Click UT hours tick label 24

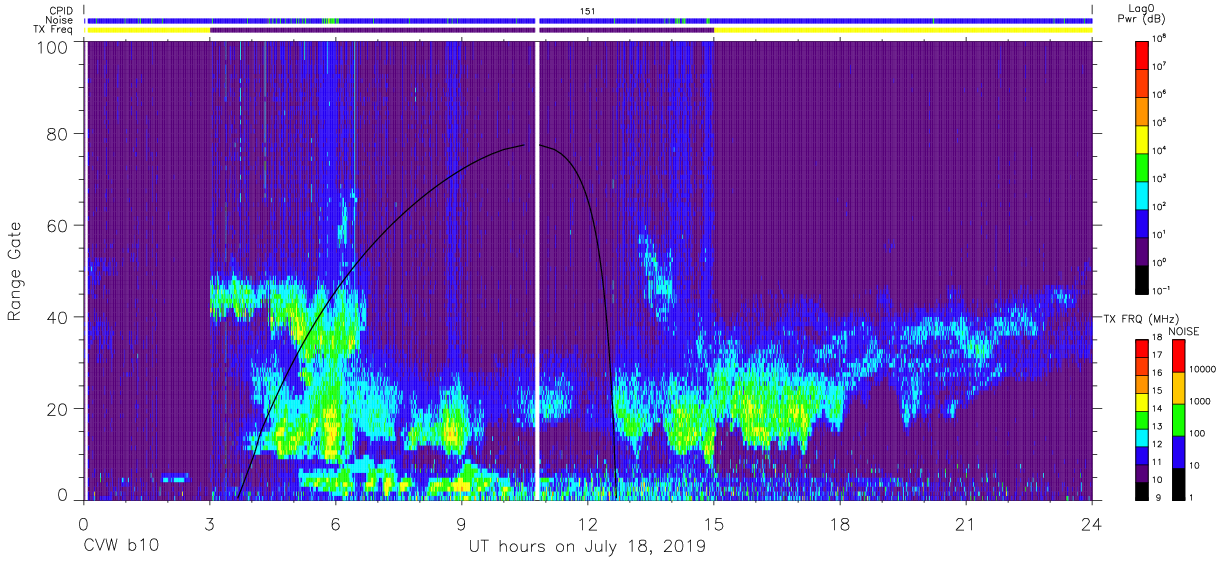click(x=1092, y=524)
